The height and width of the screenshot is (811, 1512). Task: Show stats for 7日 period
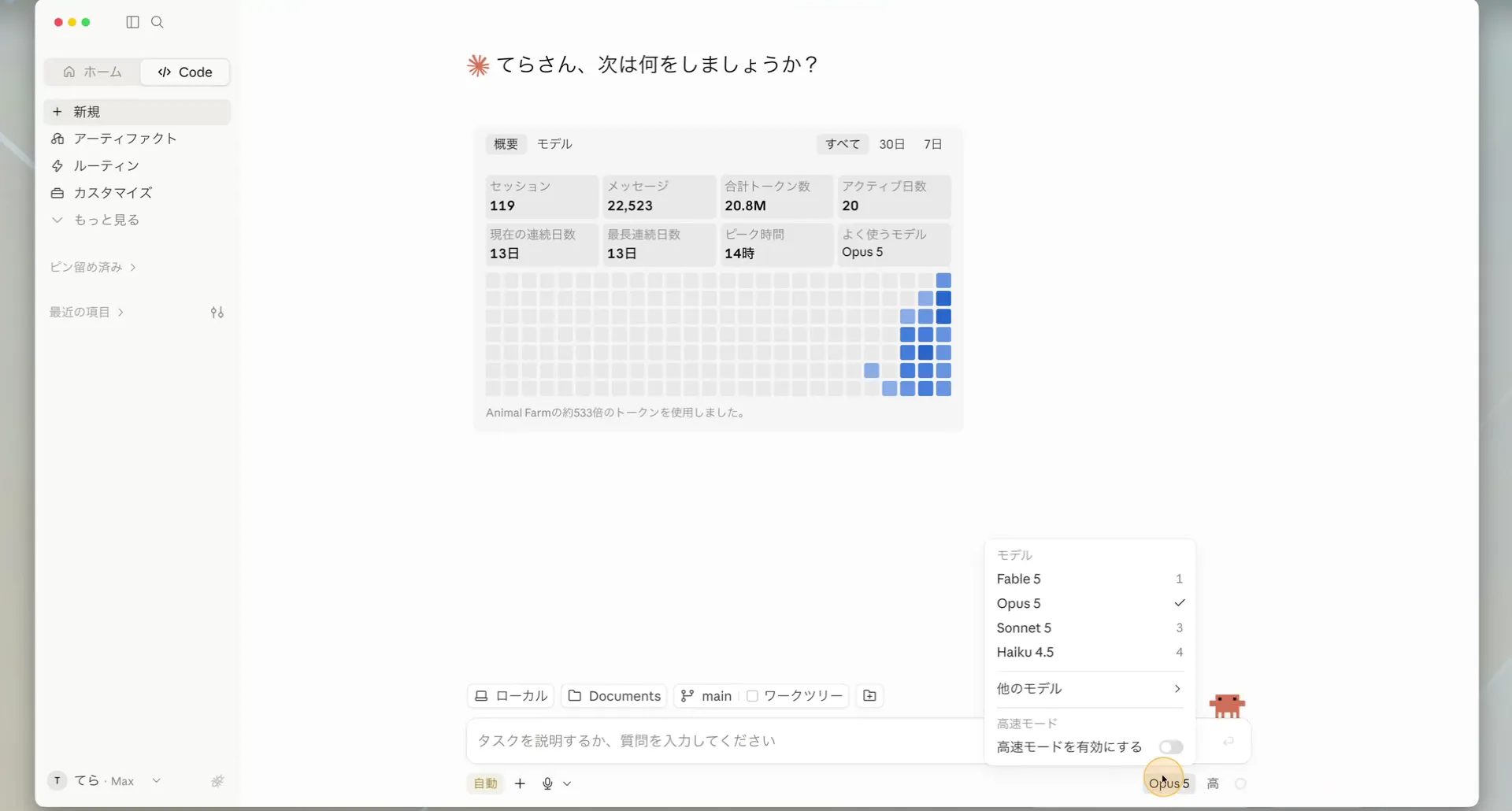point(932,144)
